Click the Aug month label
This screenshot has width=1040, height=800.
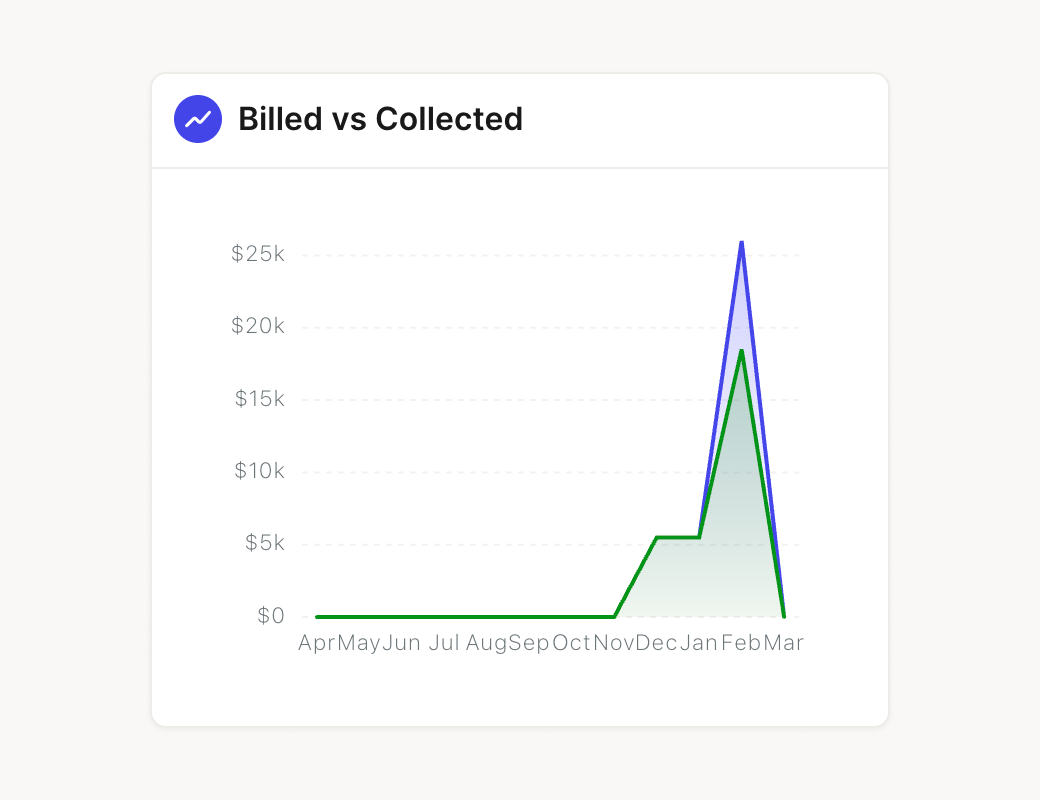point(486,643)
